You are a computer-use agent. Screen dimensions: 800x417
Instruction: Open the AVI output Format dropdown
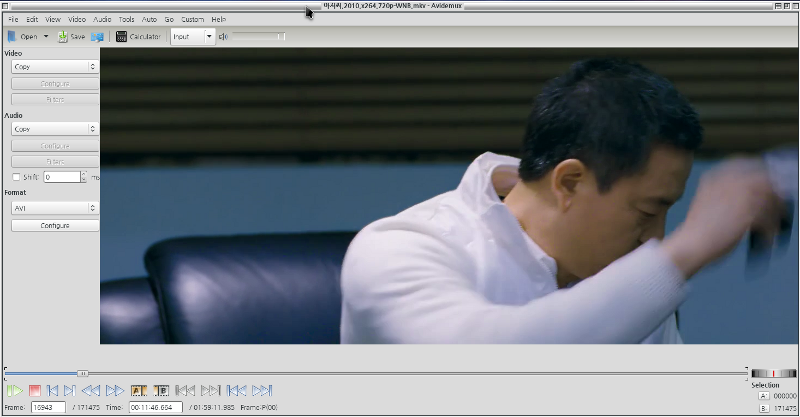coord(55,208)
